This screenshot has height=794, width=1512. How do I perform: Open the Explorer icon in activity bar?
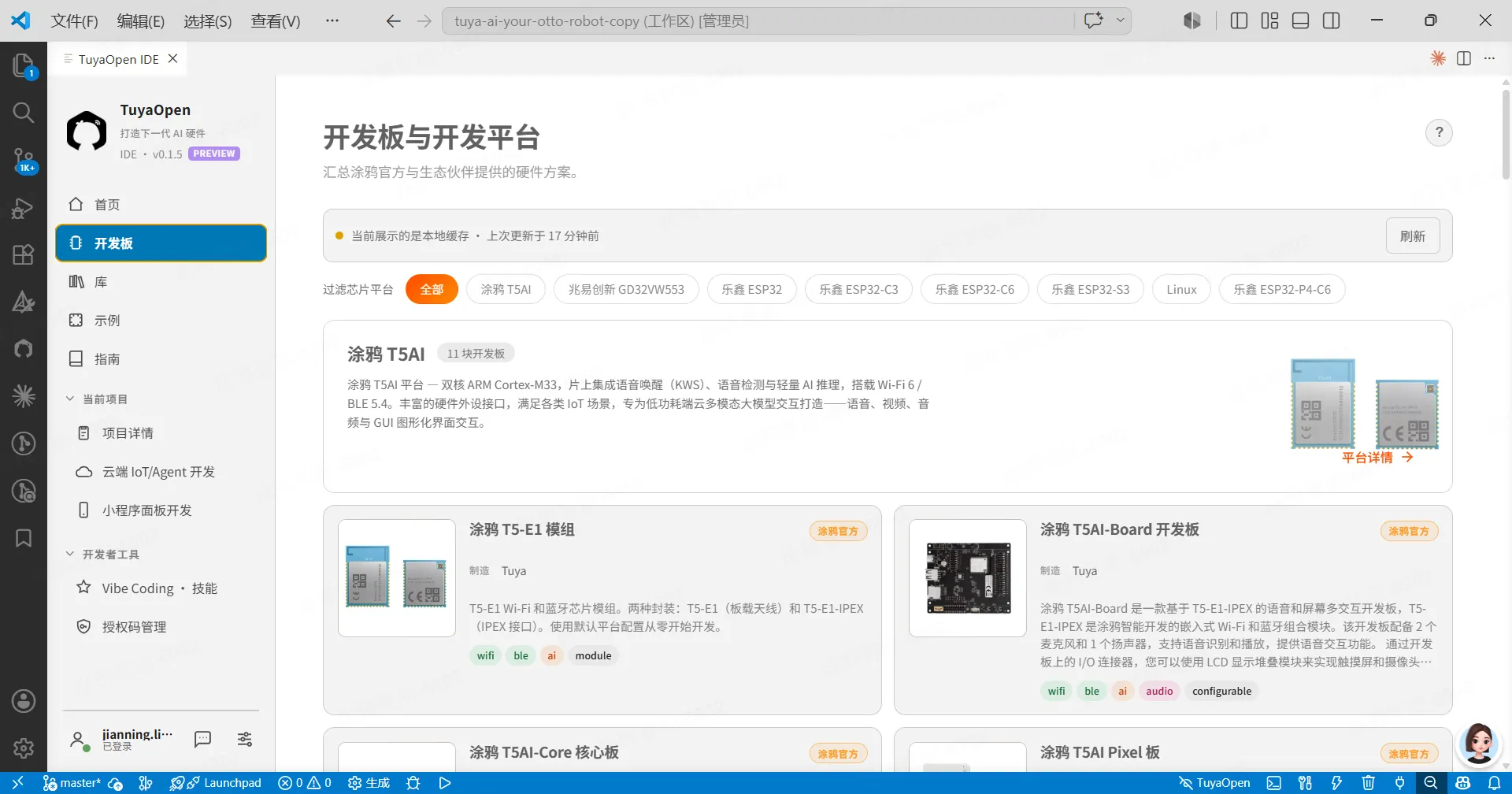[x=24, y=65]
